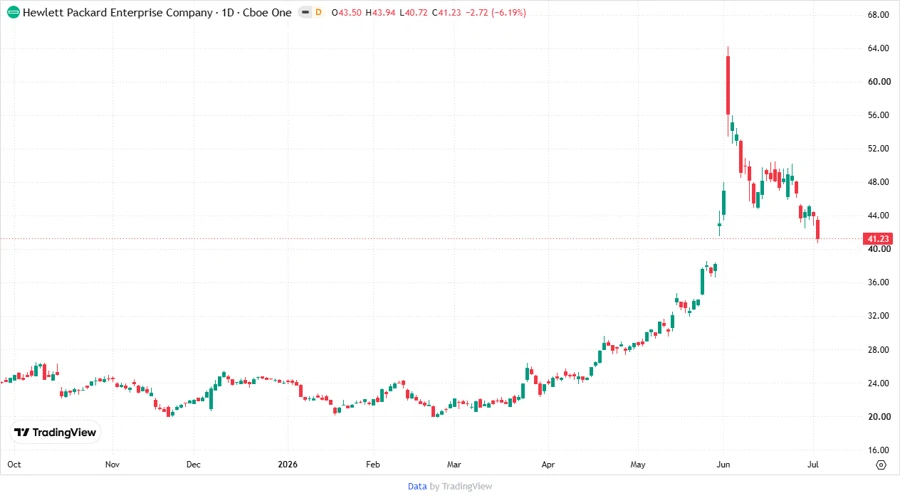Image resolution: width=900 pixels, height=498 pixels.
Task: Click the 48.00 price axis label
Action: (879, 182)
